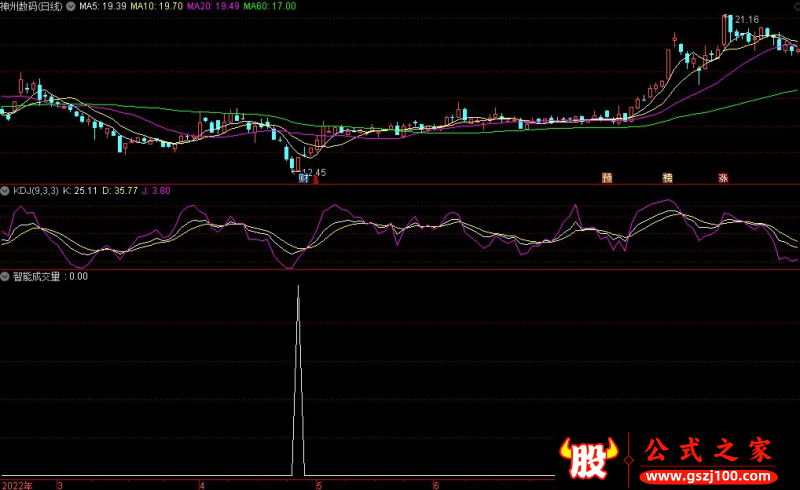This screenshot has width=800, height=490.
Task: Select the yellow MA10 moving average label
Action: (157, 6)
